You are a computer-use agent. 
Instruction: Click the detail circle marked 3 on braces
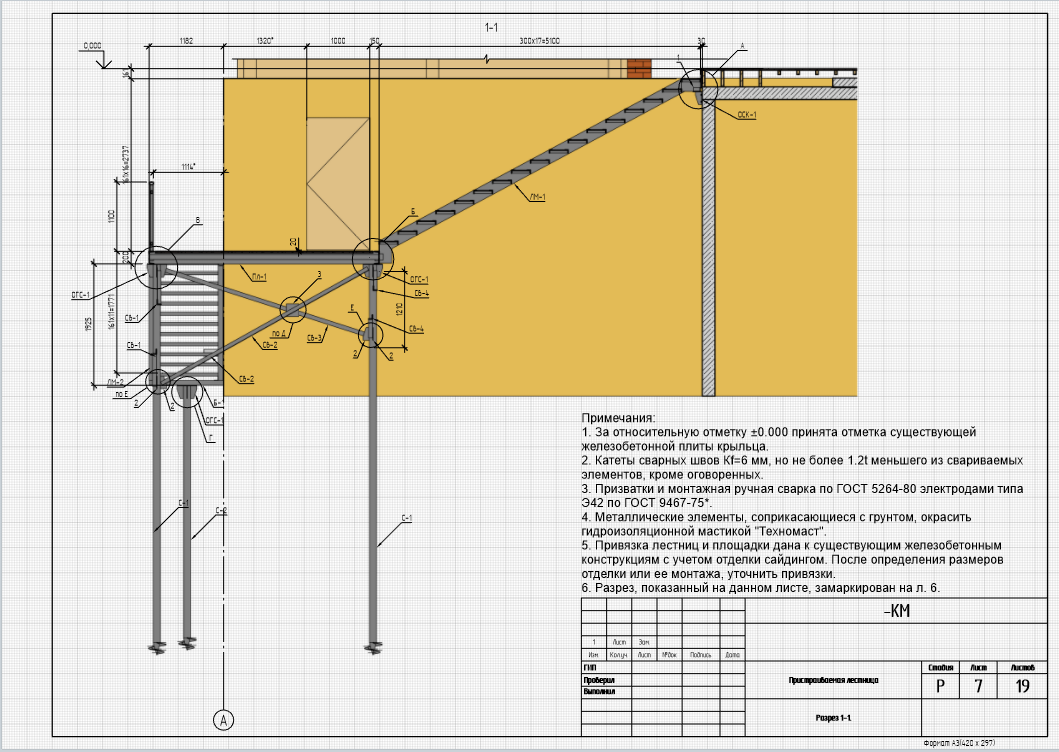[292, 309]
